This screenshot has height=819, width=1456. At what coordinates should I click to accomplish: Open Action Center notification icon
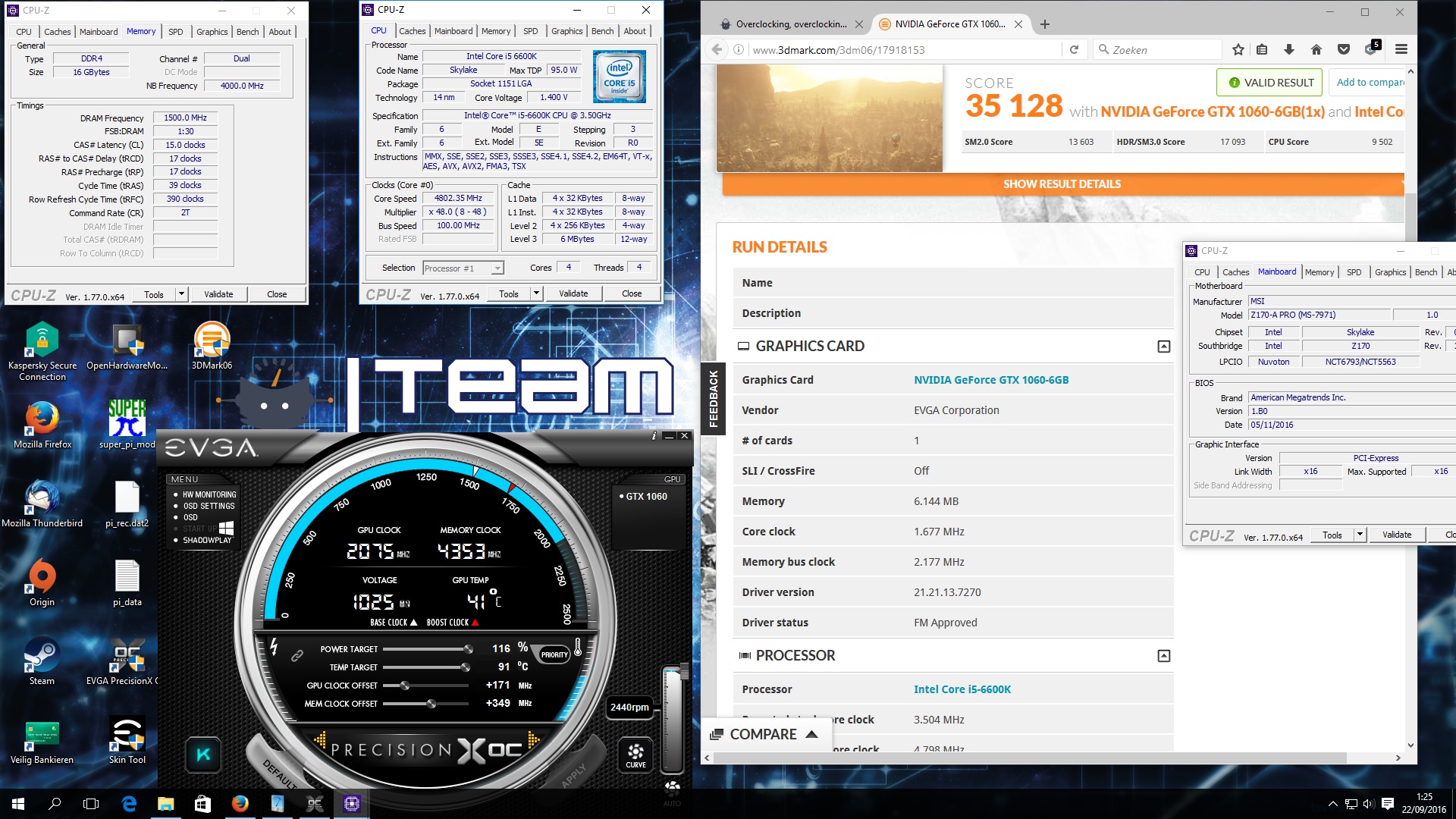[x=1388, y=804]
